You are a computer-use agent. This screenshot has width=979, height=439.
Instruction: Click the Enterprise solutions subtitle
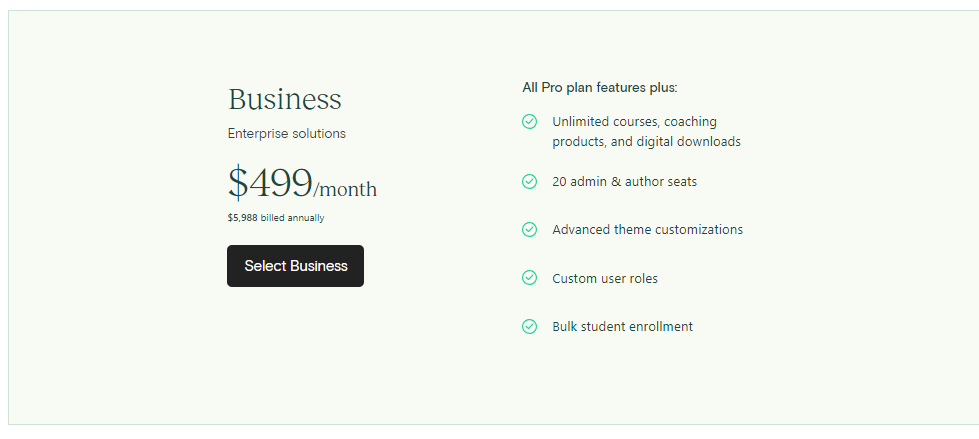coord(286,134)
